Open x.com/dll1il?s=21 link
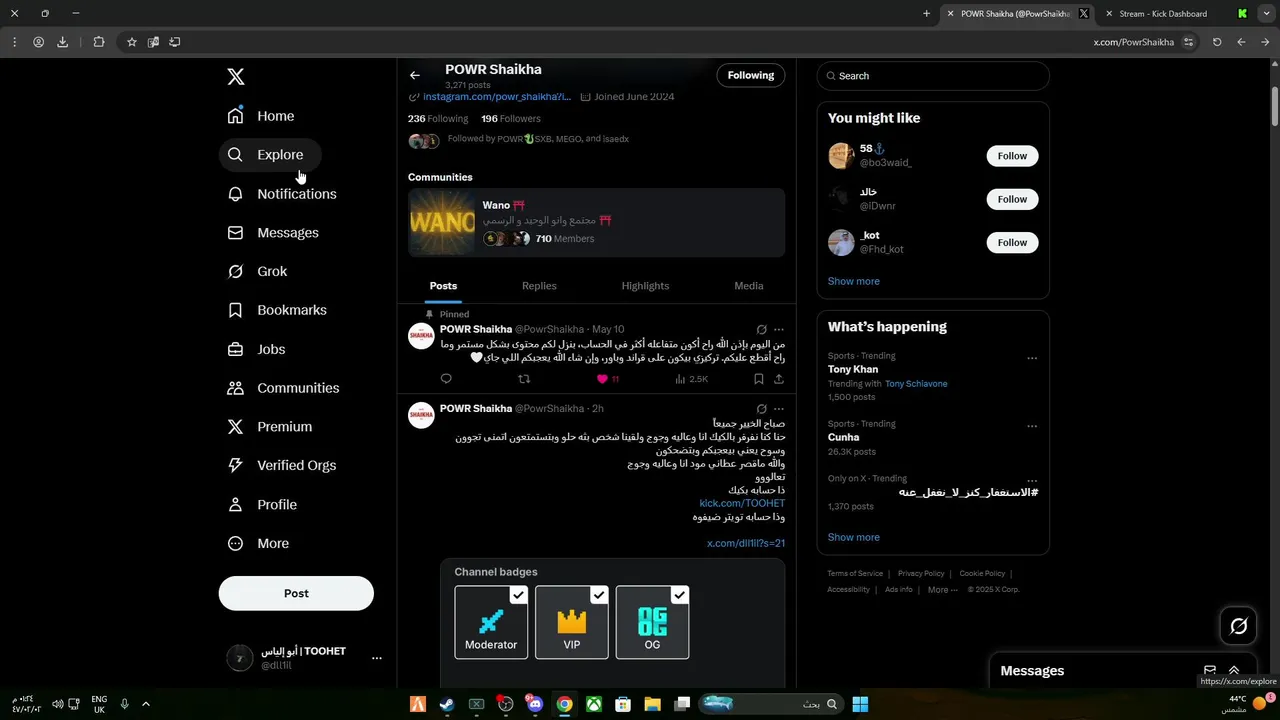1280x720 pixels. (746, 543)
